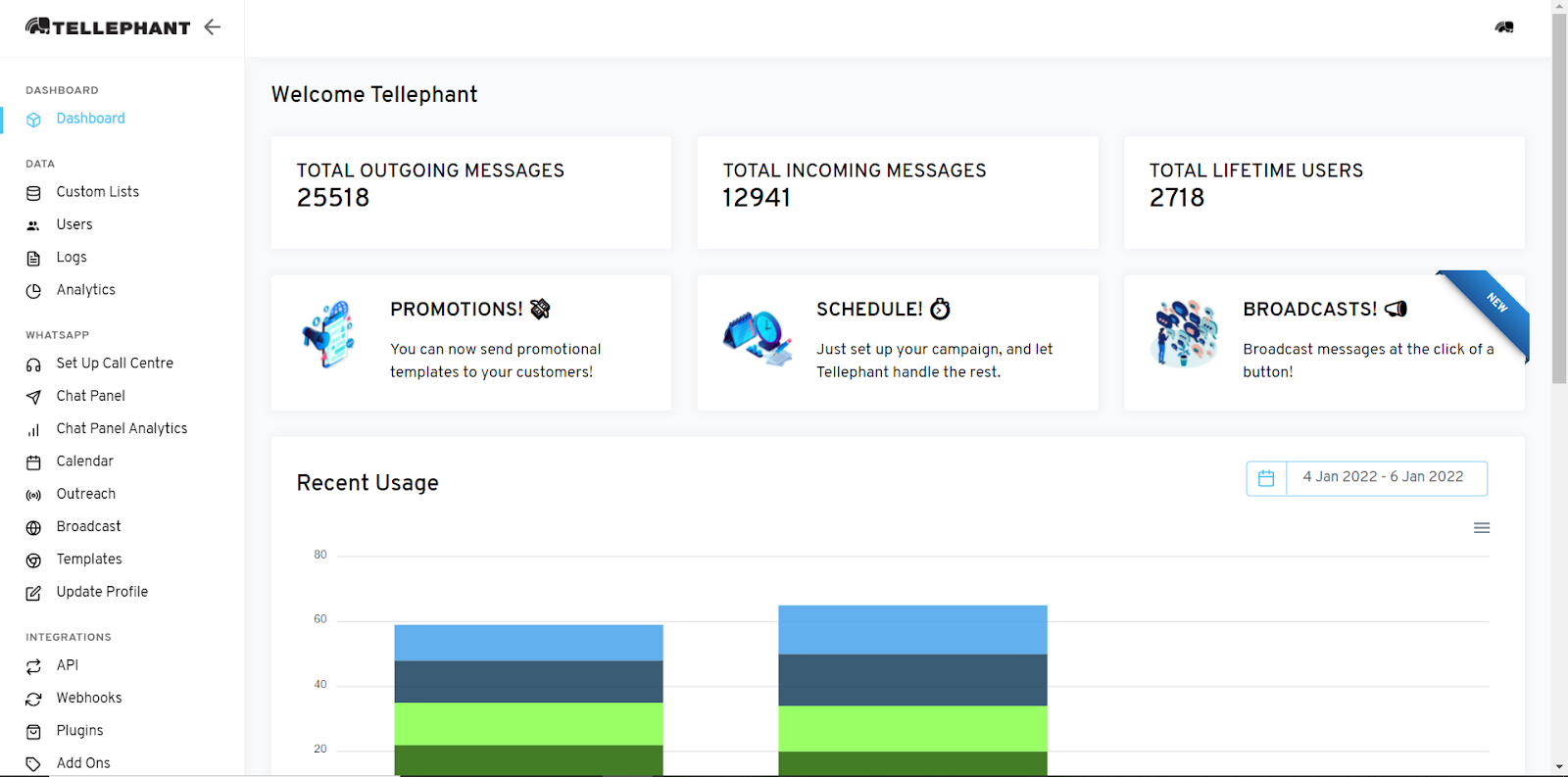The width and height of the screenshot is (1568, 777).
Task: Click the Chat Panel Analytics bar chart icon
Action: click(33, 430)
